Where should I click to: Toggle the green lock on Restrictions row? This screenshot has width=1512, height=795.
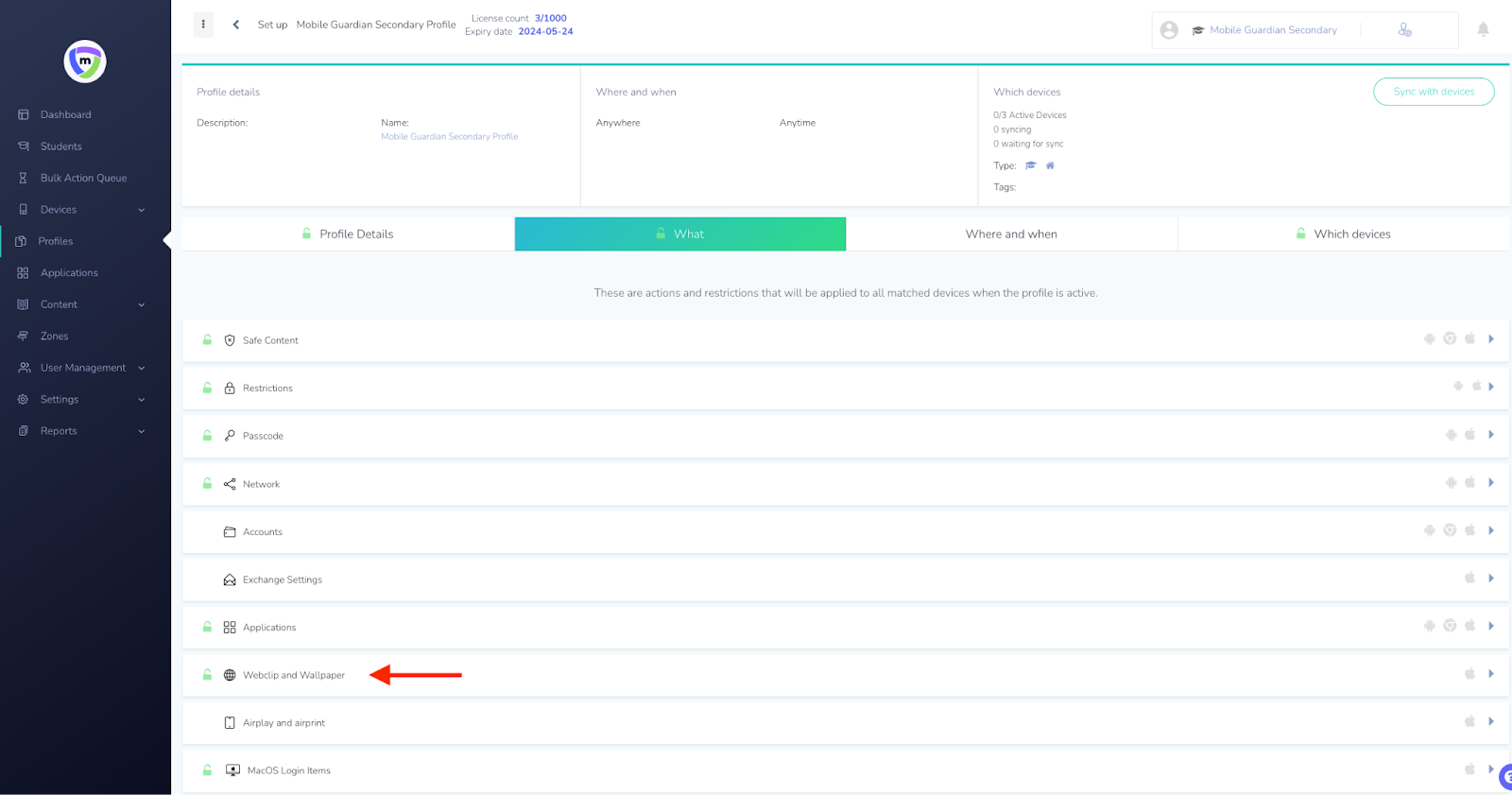(x=207, y=388)
